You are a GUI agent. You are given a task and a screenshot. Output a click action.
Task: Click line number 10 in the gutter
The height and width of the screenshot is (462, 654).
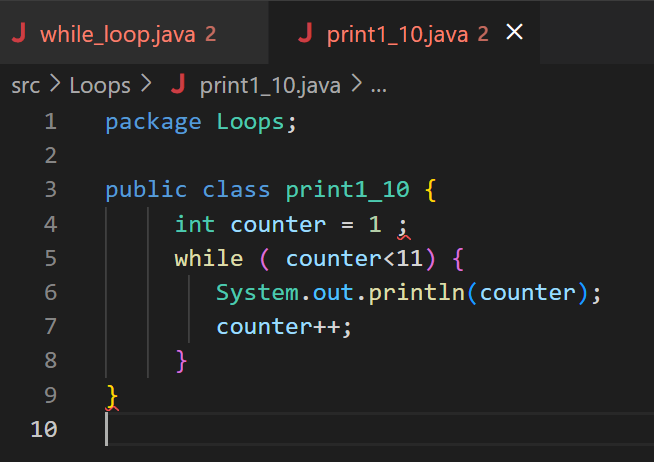44,429
